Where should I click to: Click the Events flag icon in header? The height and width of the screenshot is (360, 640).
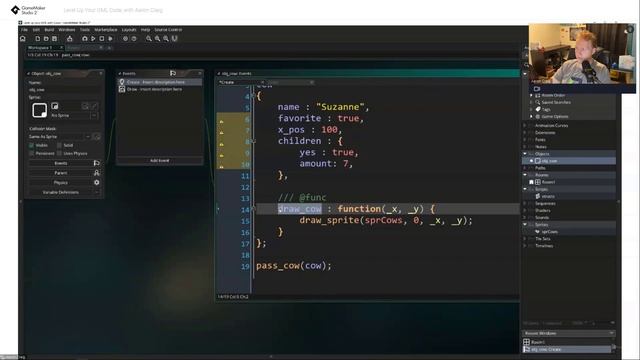(173, 73)
